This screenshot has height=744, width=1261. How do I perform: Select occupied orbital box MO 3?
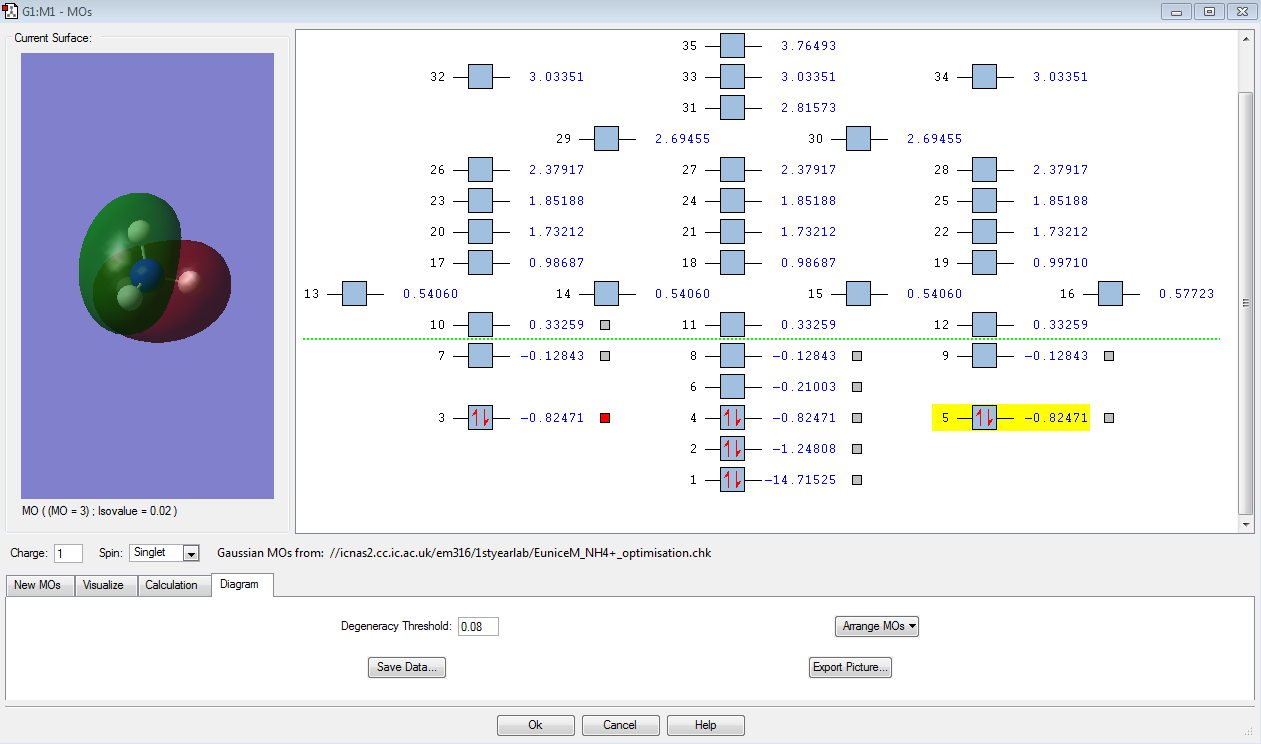pos(481,417)
